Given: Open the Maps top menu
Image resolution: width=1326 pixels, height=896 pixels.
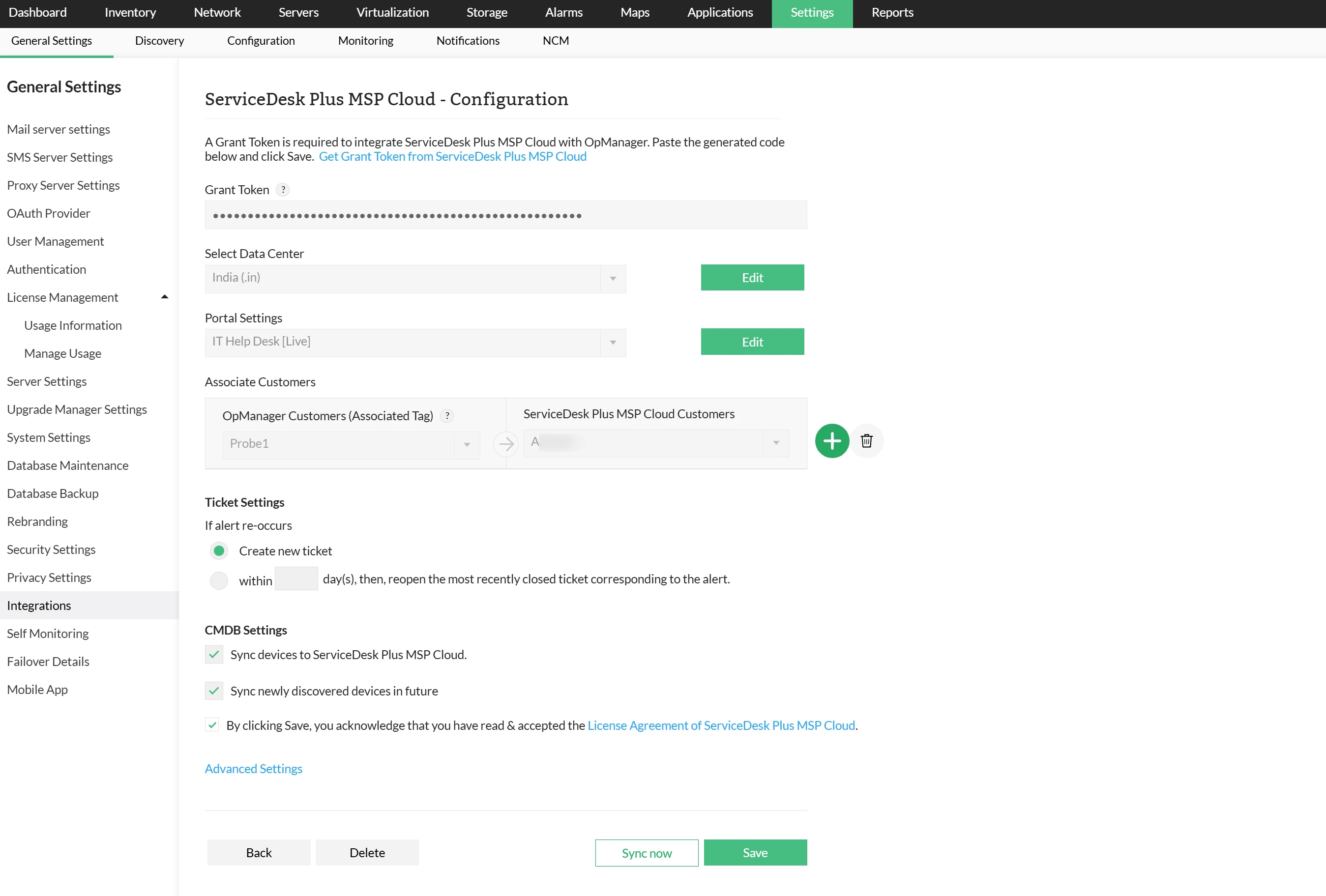Looking at the screenshot, I should tap(634, 13).
